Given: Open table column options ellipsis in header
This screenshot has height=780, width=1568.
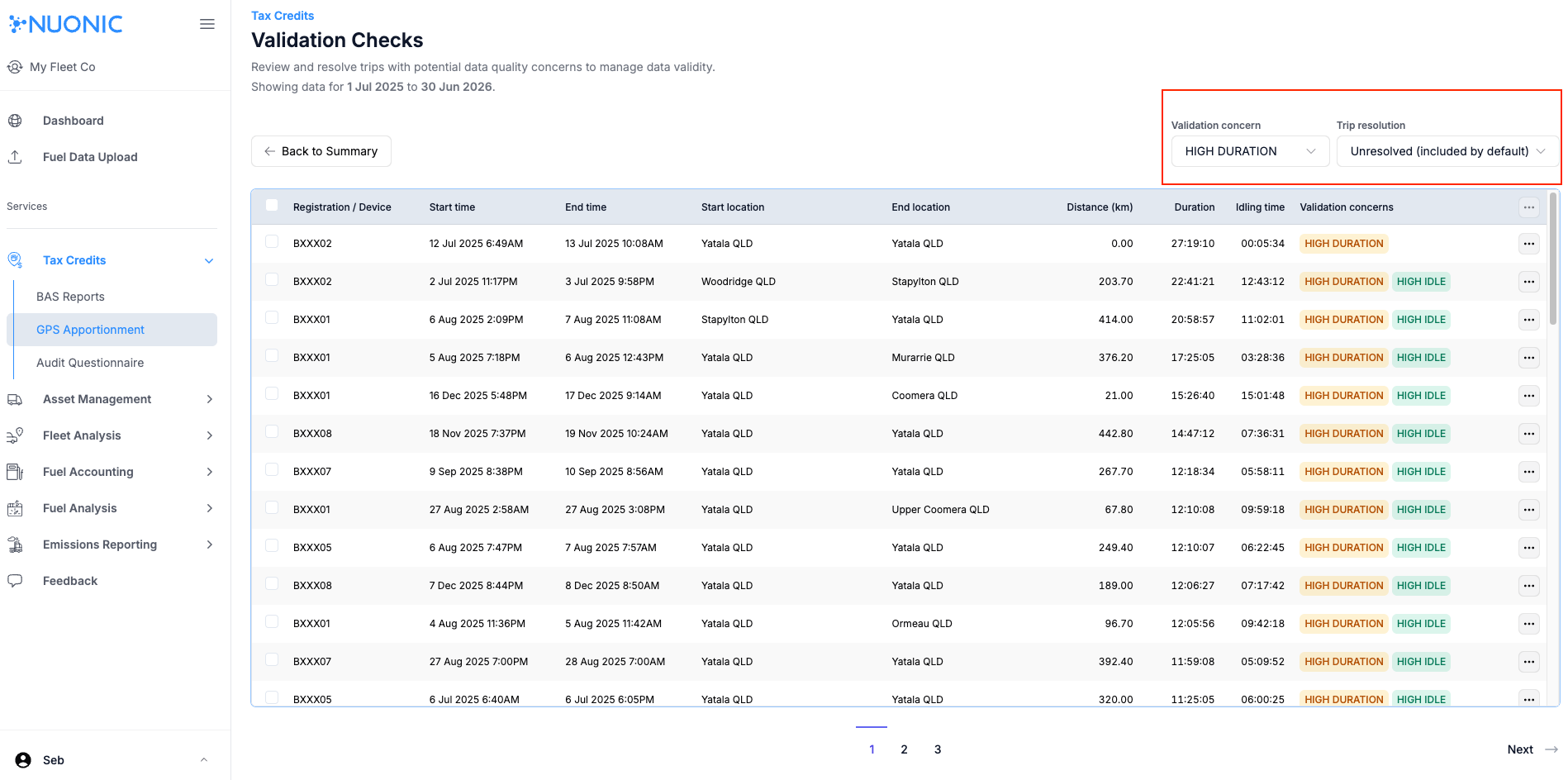Looking at the screenshot, I should (x=1529, y=207).
